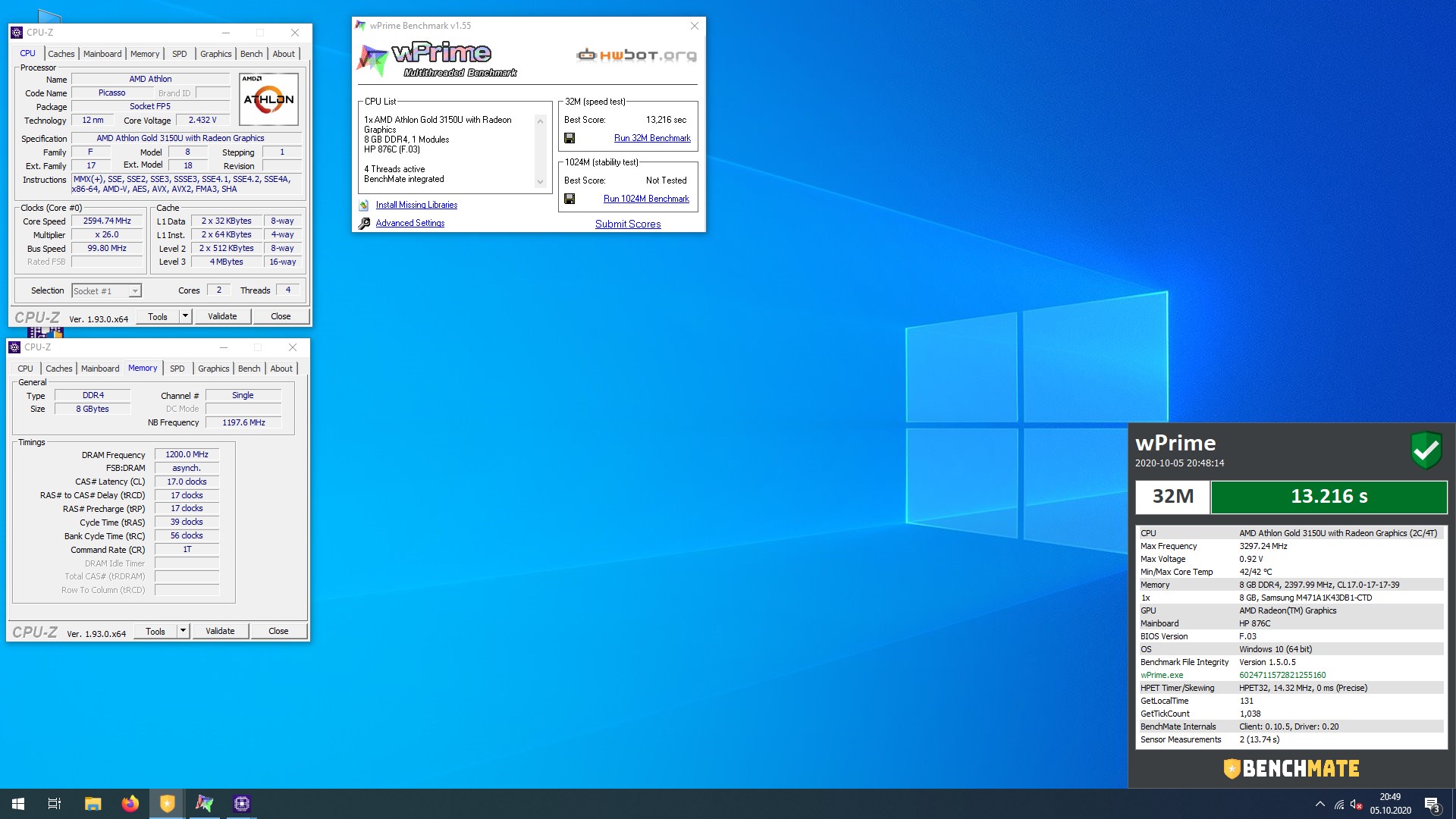The height and width of the screenshot is (819, 1456).
Task: Switch to wPrime in the taskbar
Action: (205, 804)
